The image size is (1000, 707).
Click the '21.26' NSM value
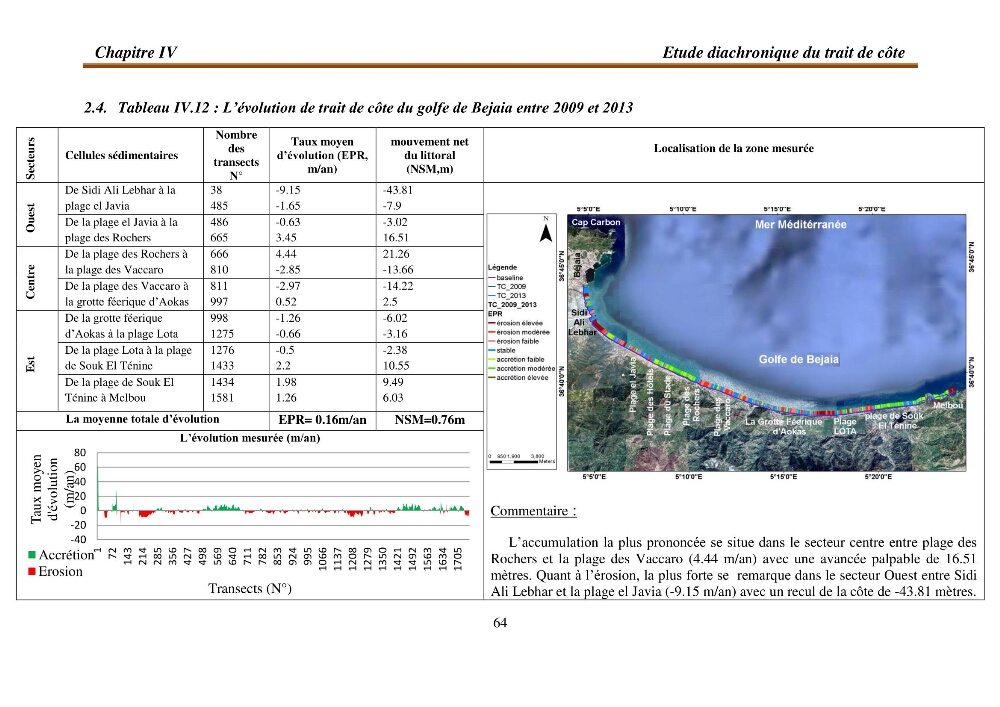tap(396, 254)
